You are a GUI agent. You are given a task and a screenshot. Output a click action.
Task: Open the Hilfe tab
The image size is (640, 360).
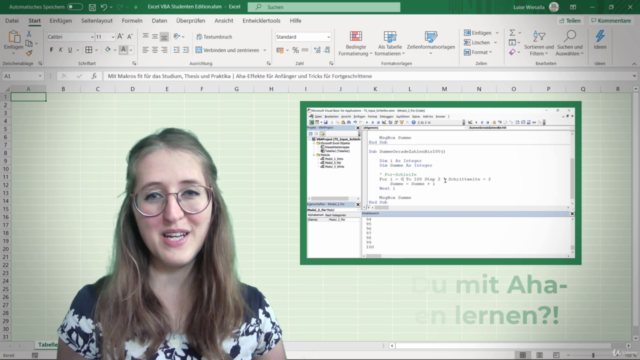tap(295, 20)
